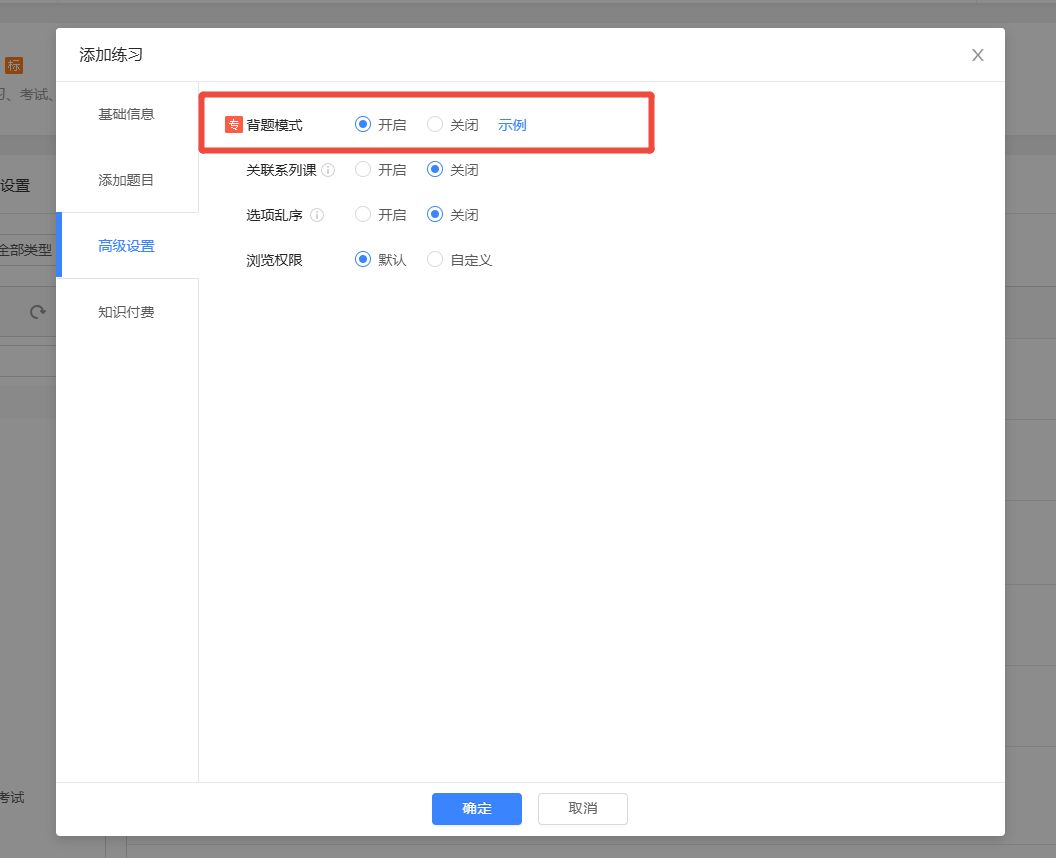Click the info icon beside 选项乱序

pos(317,215)
